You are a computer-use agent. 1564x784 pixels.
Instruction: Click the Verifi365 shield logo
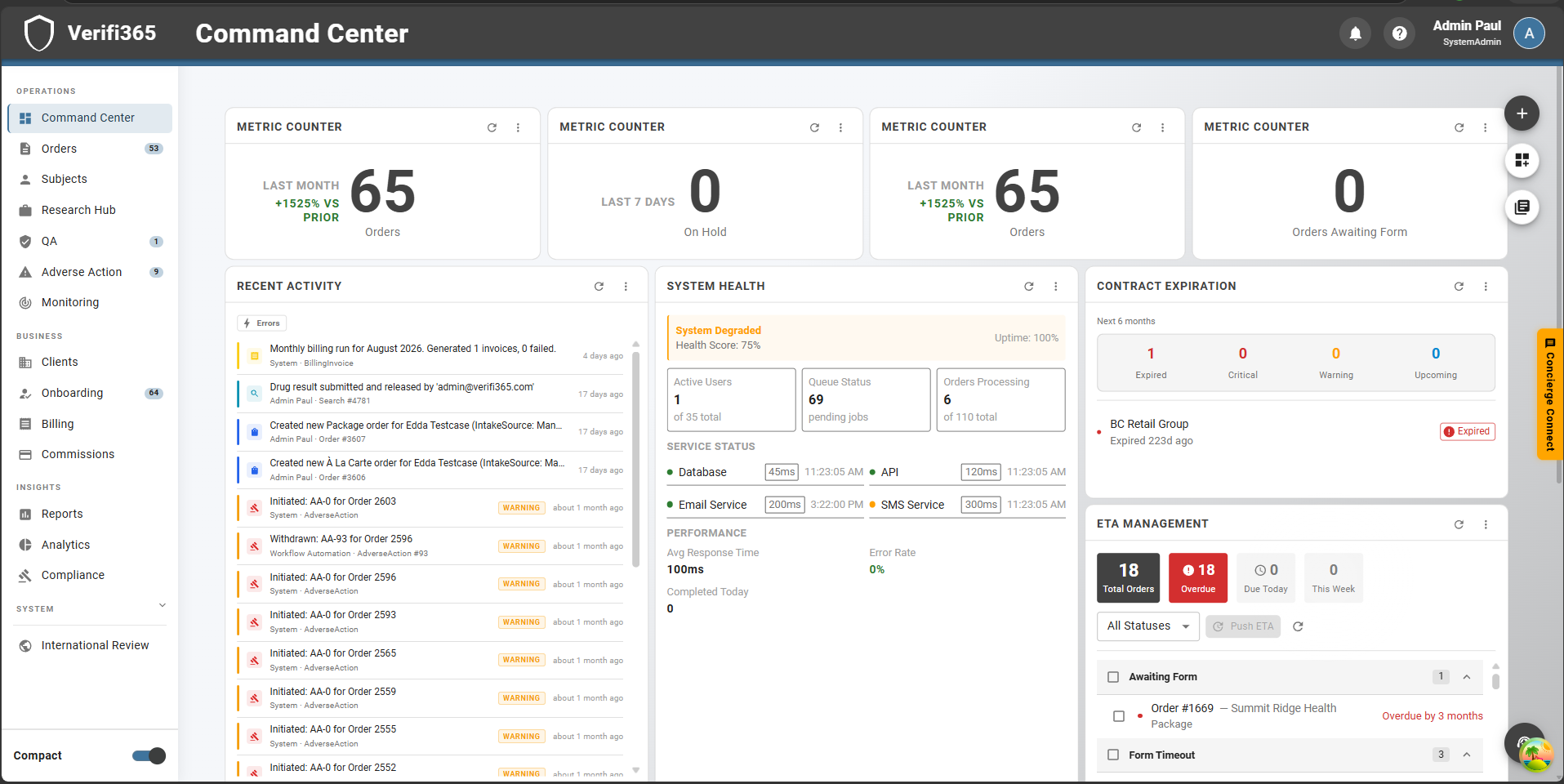coord(38,33)
